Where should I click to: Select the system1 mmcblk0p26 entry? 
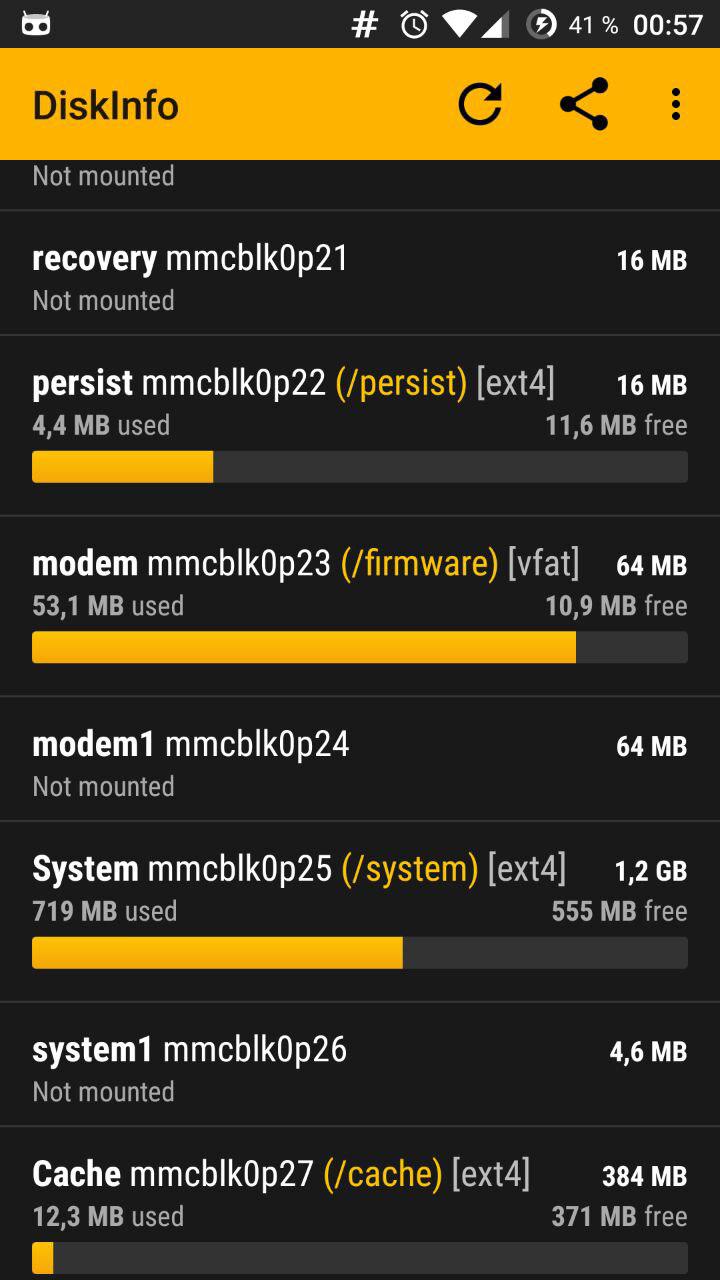[360, 1064]
